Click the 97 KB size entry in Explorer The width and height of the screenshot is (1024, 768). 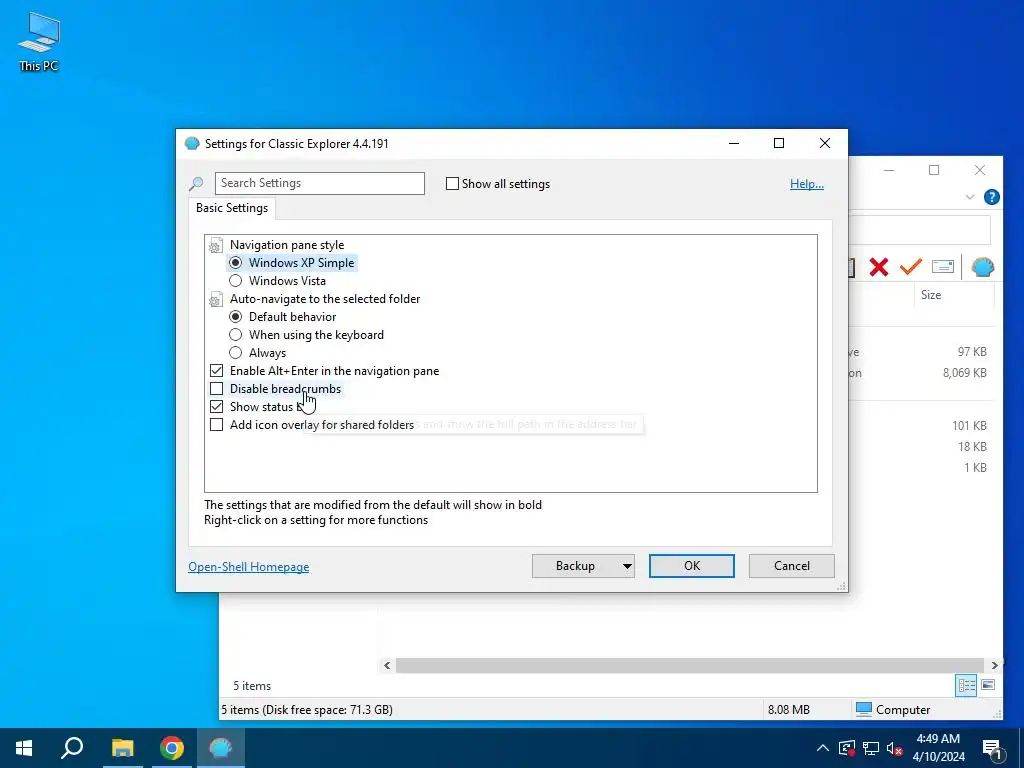[972, 351]
